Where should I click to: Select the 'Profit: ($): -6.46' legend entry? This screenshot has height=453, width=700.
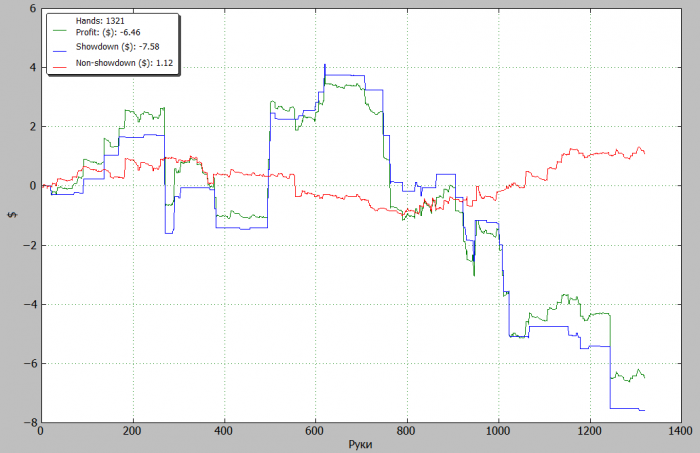tap(108, 32)
